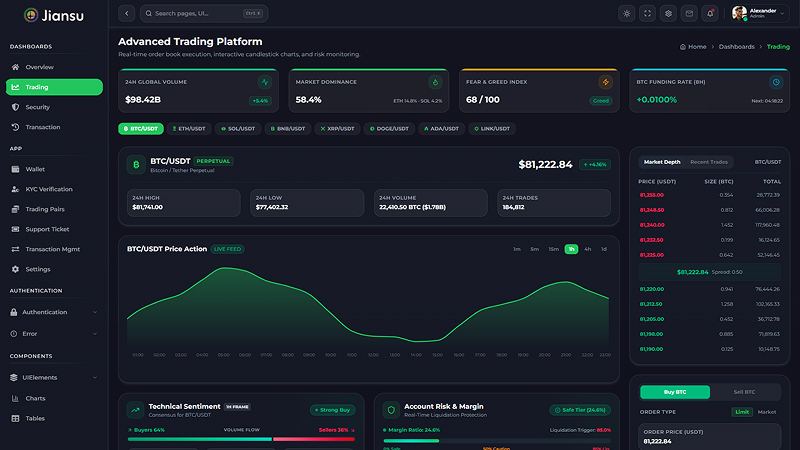Set chart timeframe to 5m
The width and height of the screenshot is (800, 450).
534,249
